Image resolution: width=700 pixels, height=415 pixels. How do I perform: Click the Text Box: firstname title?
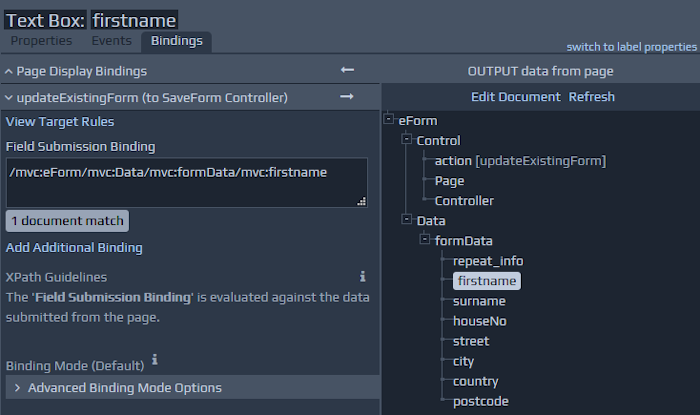(91, 20)
